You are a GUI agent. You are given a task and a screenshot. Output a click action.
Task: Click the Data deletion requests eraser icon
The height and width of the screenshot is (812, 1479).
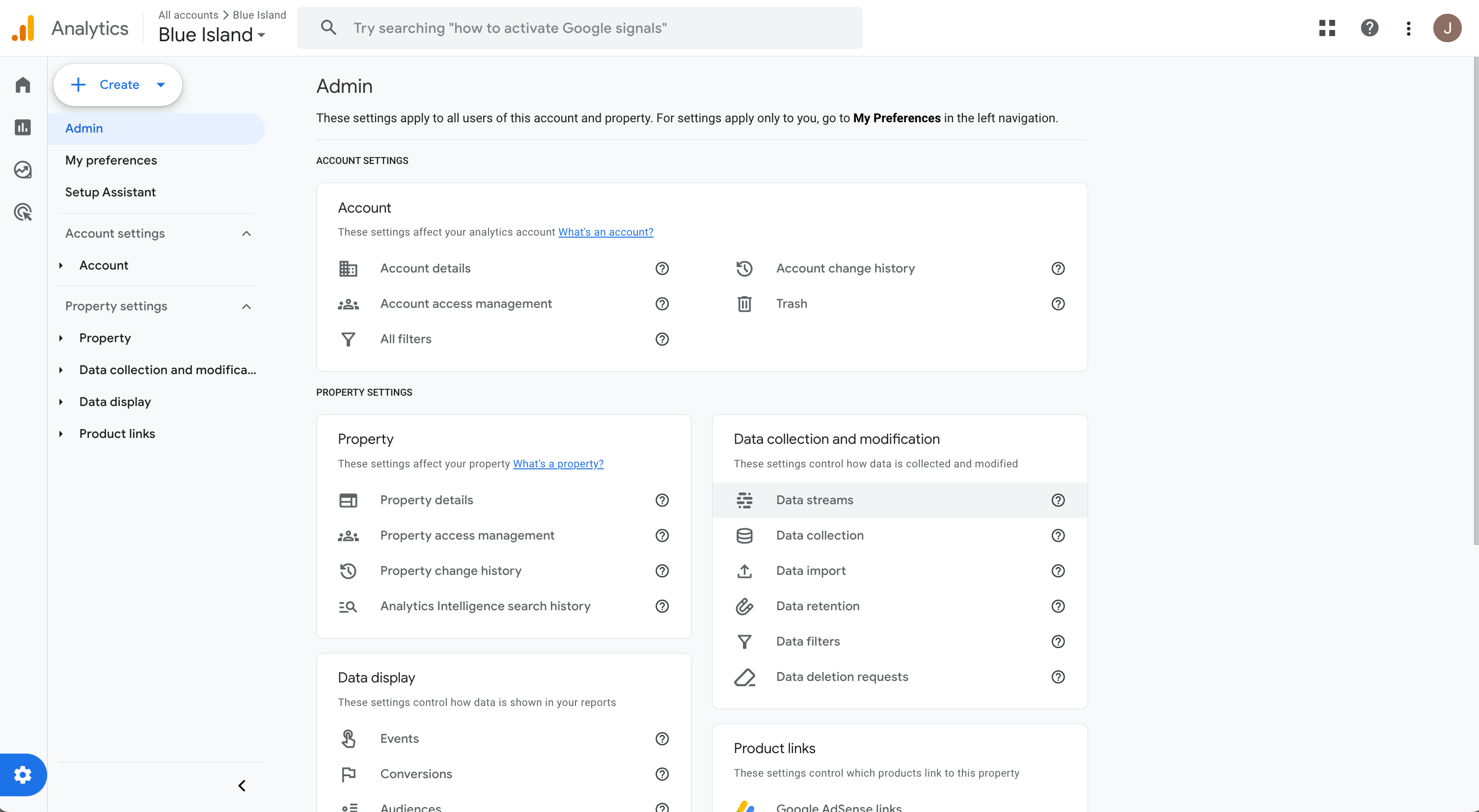[744, 677]
